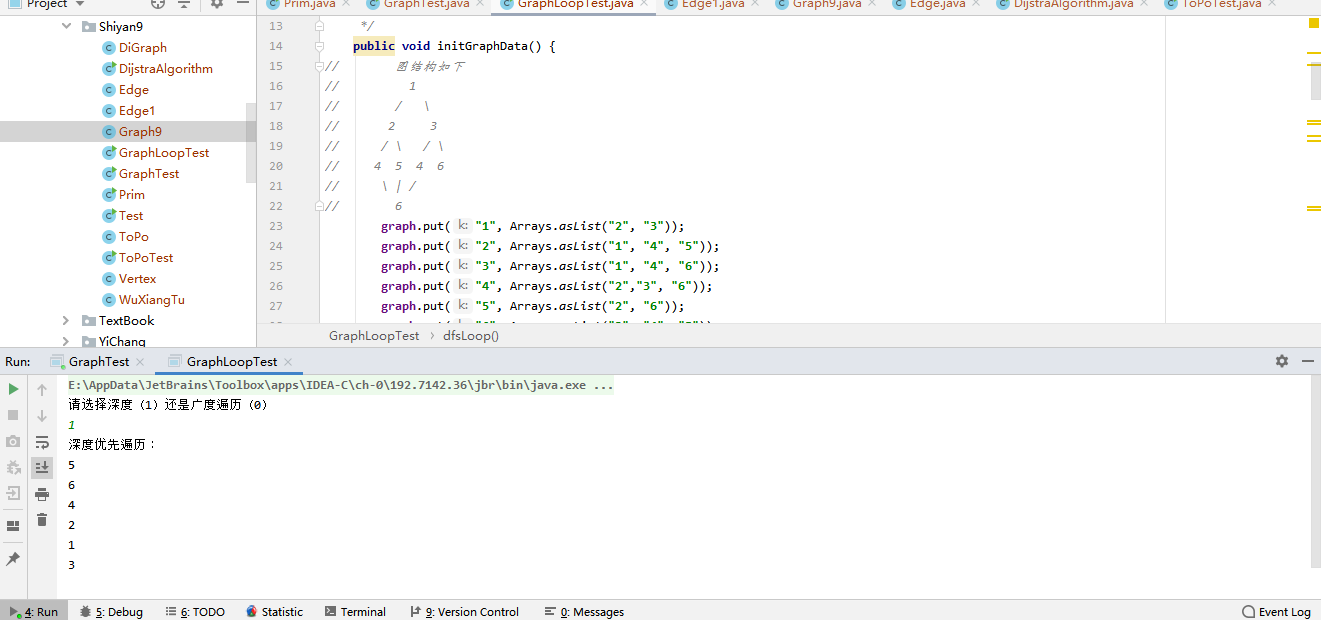Image resolution: width=1321 pixels, height=620 pixels.
Task: Toggle the Run tool window button
Action: click(34, 611)
